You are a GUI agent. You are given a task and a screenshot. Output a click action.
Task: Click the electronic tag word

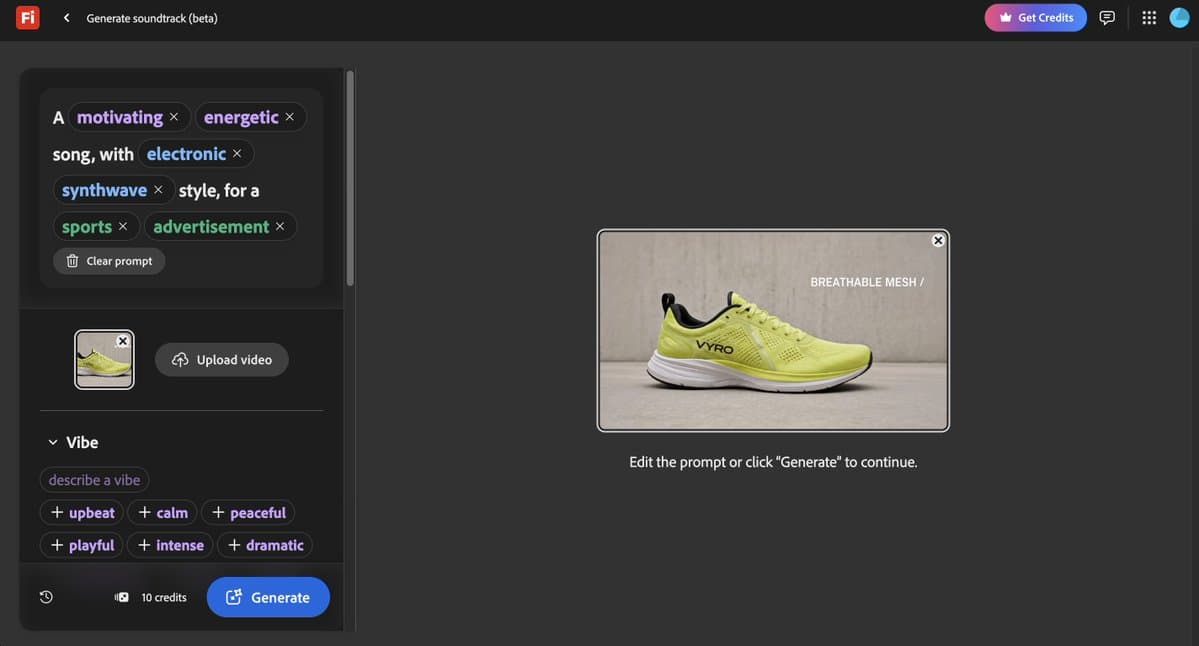(186, 154)
